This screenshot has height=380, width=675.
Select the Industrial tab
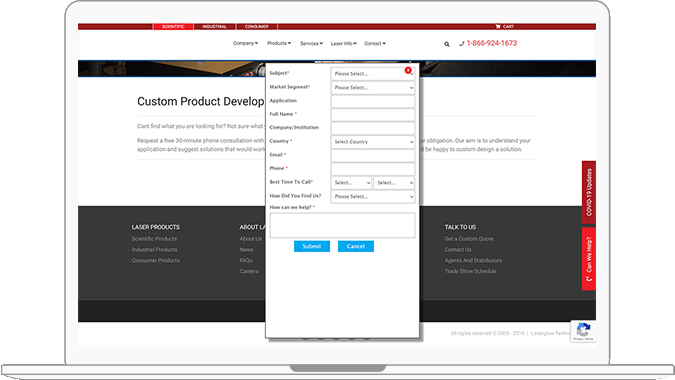click(x=214, y=27)
